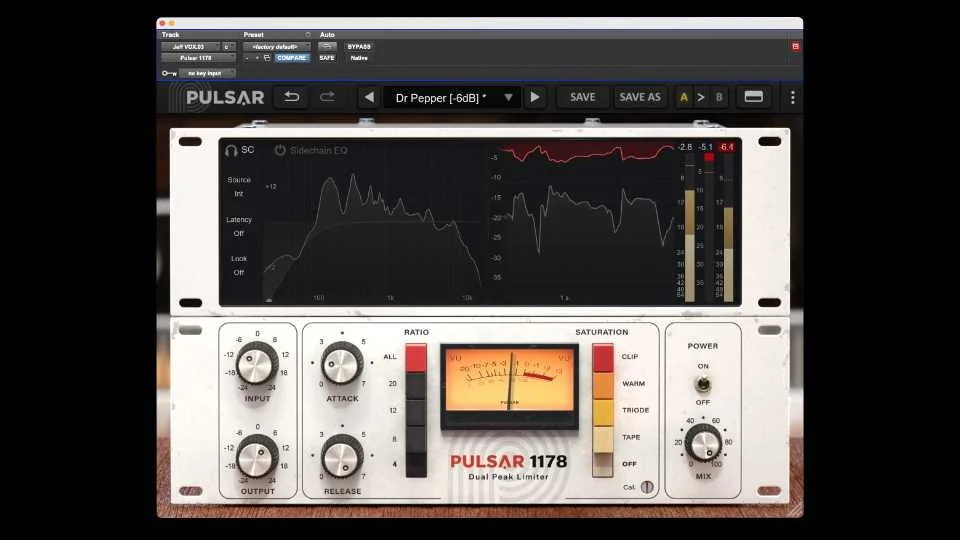
Task: Click the RELEASE knob
Action: 342,457
